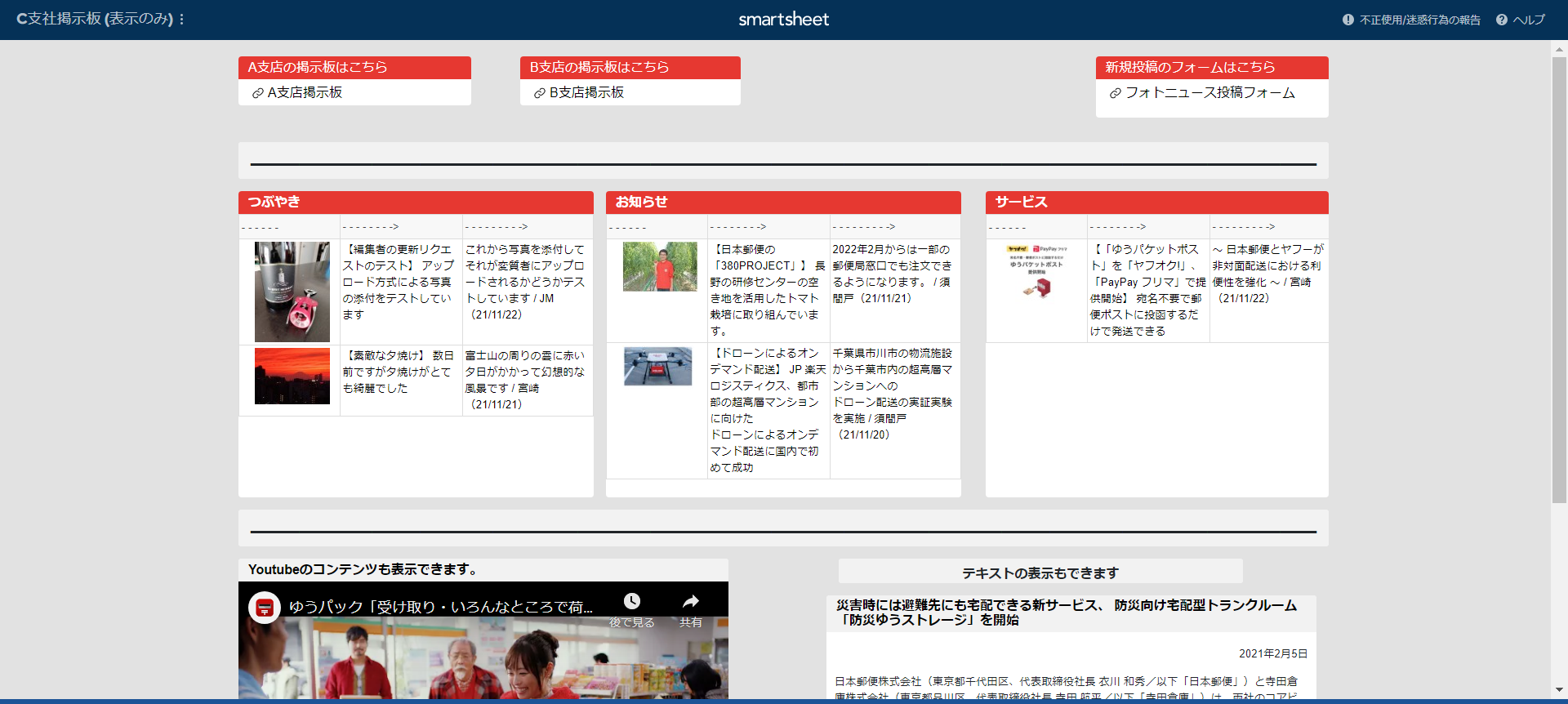Open the delivery drone photo thumbnail
Image resolution: width=1568 pixels, height=704 pixels.
coord(658,366)
